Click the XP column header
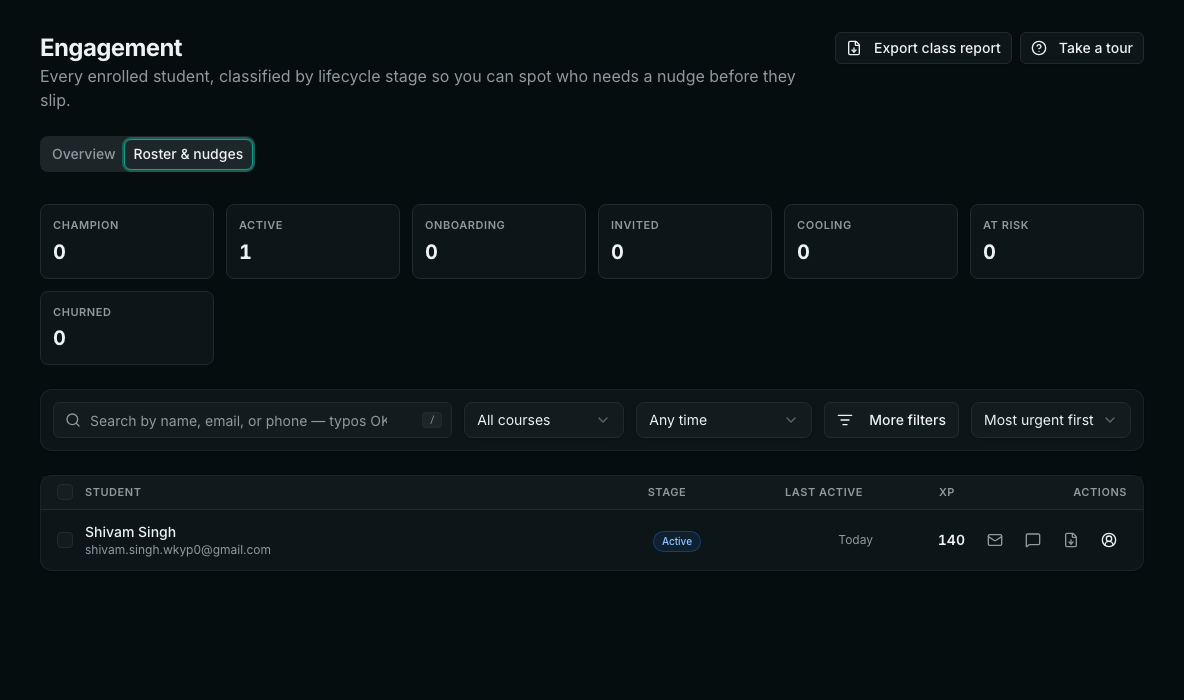 pyautogui.click(x=947, y=492)
